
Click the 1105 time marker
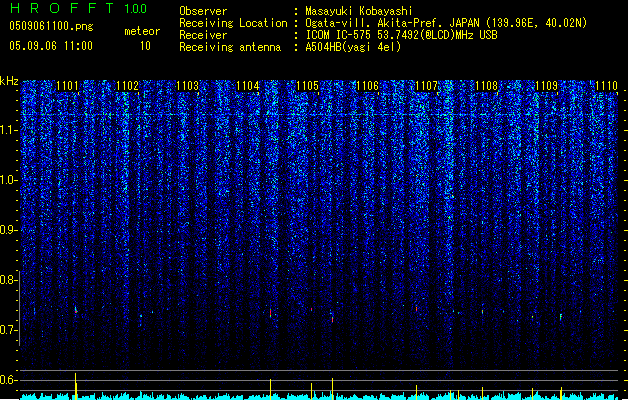pyautogui.click(x=307, y=86)
